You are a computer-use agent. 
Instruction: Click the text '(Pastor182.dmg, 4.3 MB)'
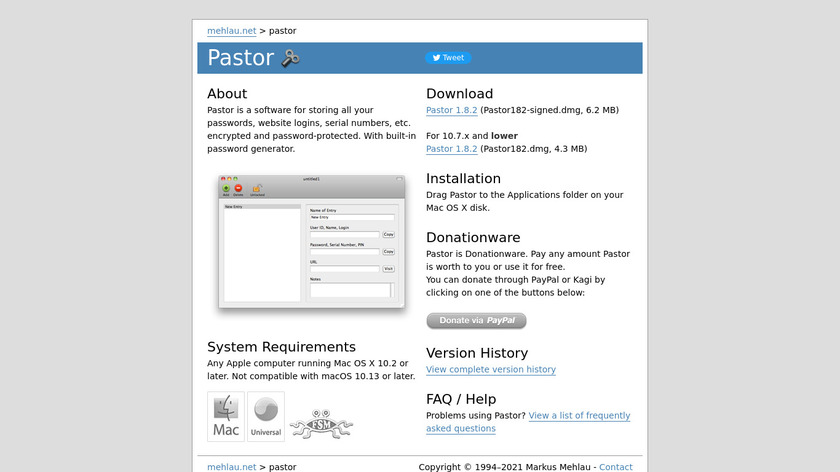point(534,149)
